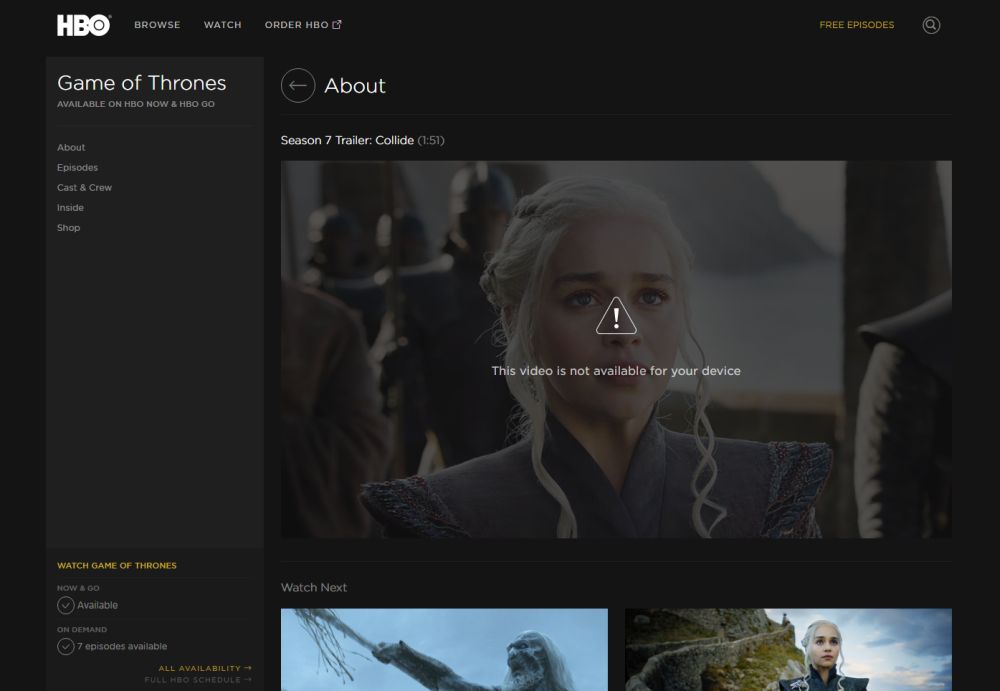
Task: Click the Now & Go Available checkmark icon
Action: coord(66,605)
